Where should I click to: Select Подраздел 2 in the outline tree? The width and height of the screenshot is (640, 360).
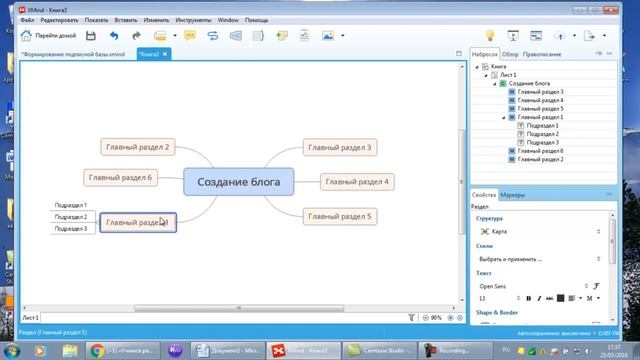tap(542, 134)
